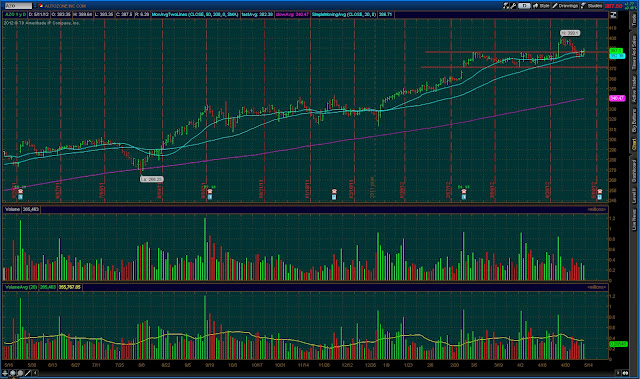Click the scroll left arrow at bottom

pos(35,373)
